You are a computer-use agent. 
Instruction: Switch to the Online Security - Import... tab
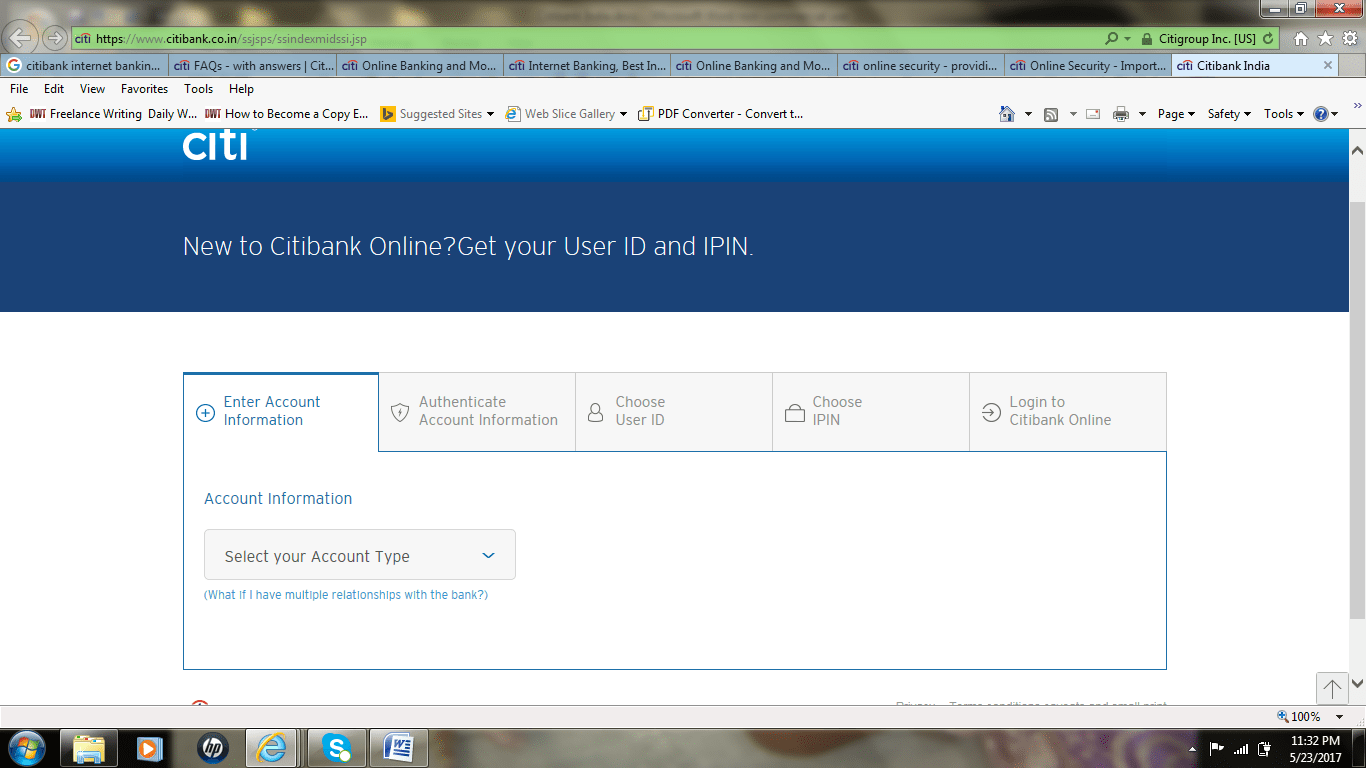[x=1087, y=66]
